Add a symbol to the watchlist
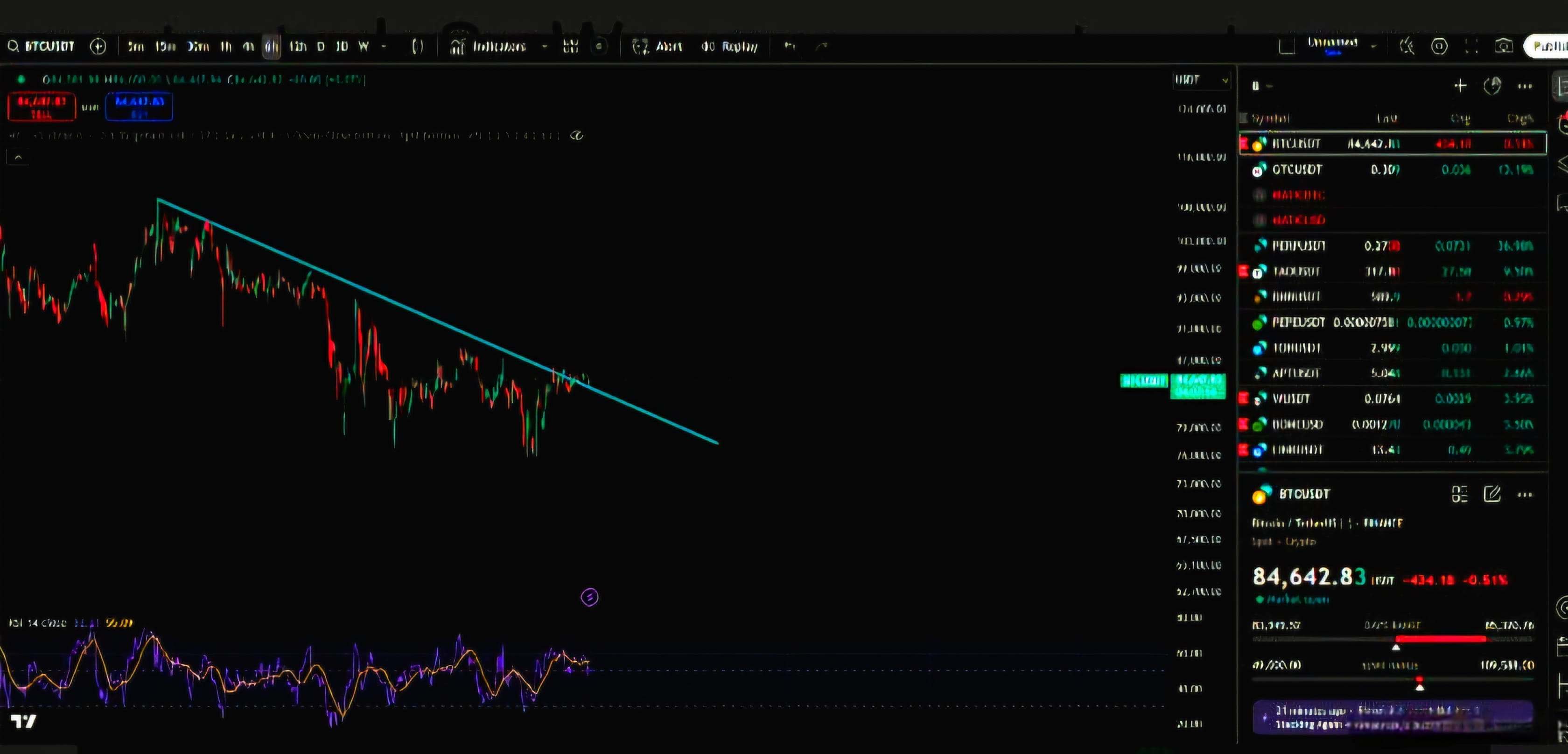1568x754 pixels. (1460, 86)
